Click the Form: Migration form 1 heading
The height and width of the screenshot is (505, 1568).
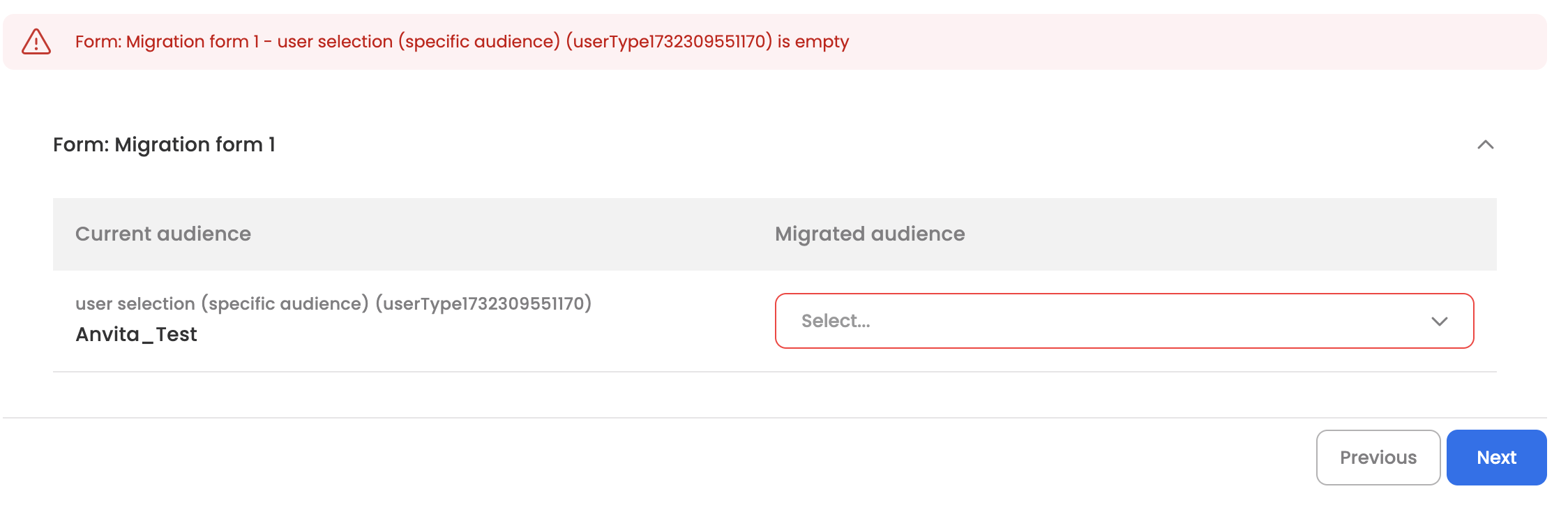coord(164,145)
